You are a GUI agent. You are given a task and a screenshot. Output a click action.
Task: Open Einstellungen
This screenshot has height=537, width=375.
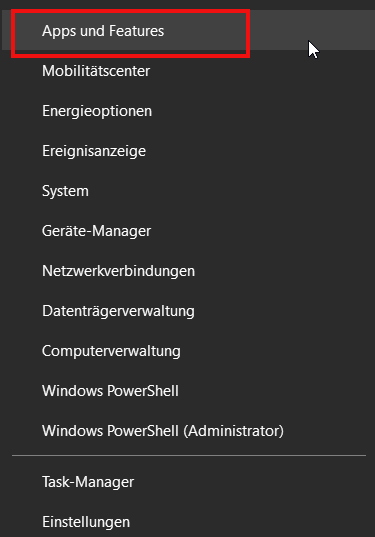click(188, 522)
